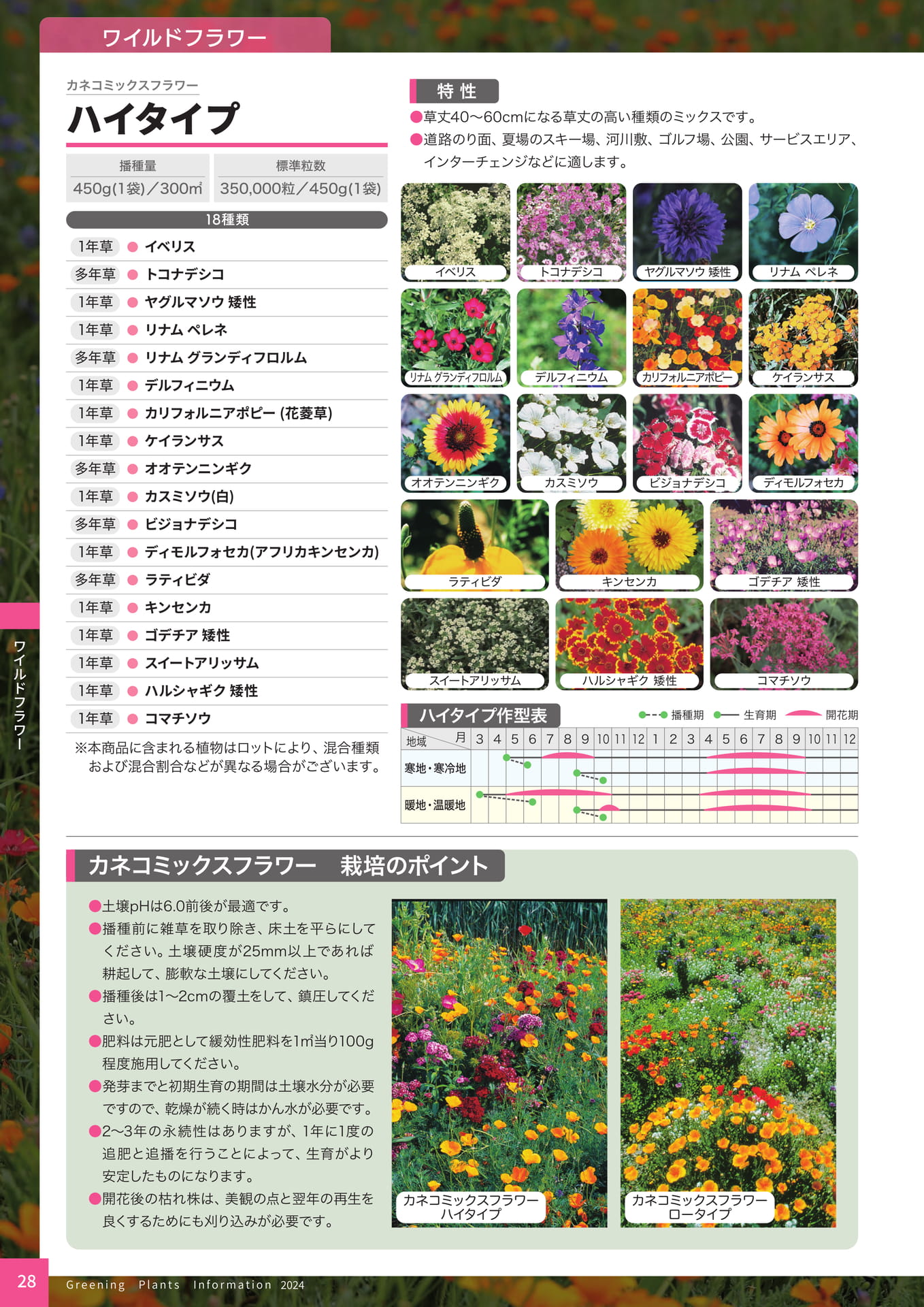
Task: Select the ビジョナデシコ list row
Action: (x=227, y=524)
